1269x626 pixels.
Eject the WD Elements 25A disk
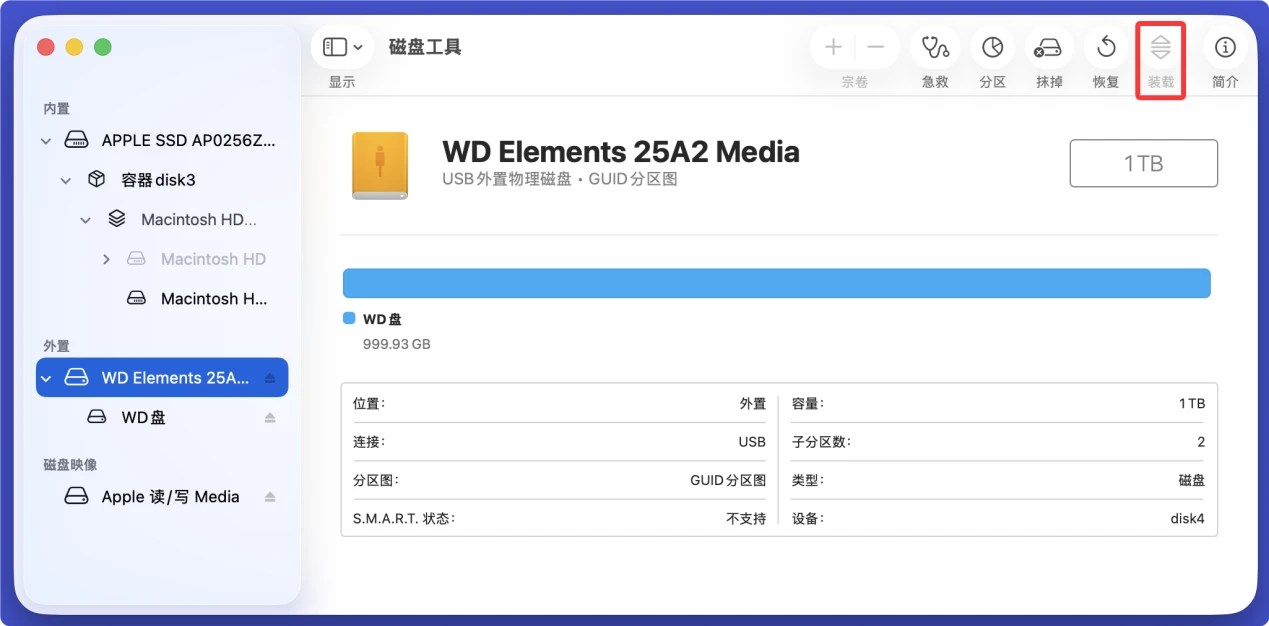[x=270, y=378]
